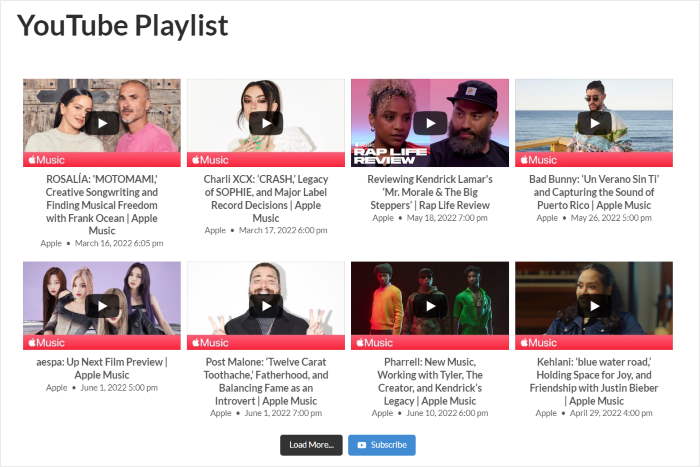This screenshot has height=467, width=700.
Task: Play the Pharrell New Music video
Action: coord(430,306)
